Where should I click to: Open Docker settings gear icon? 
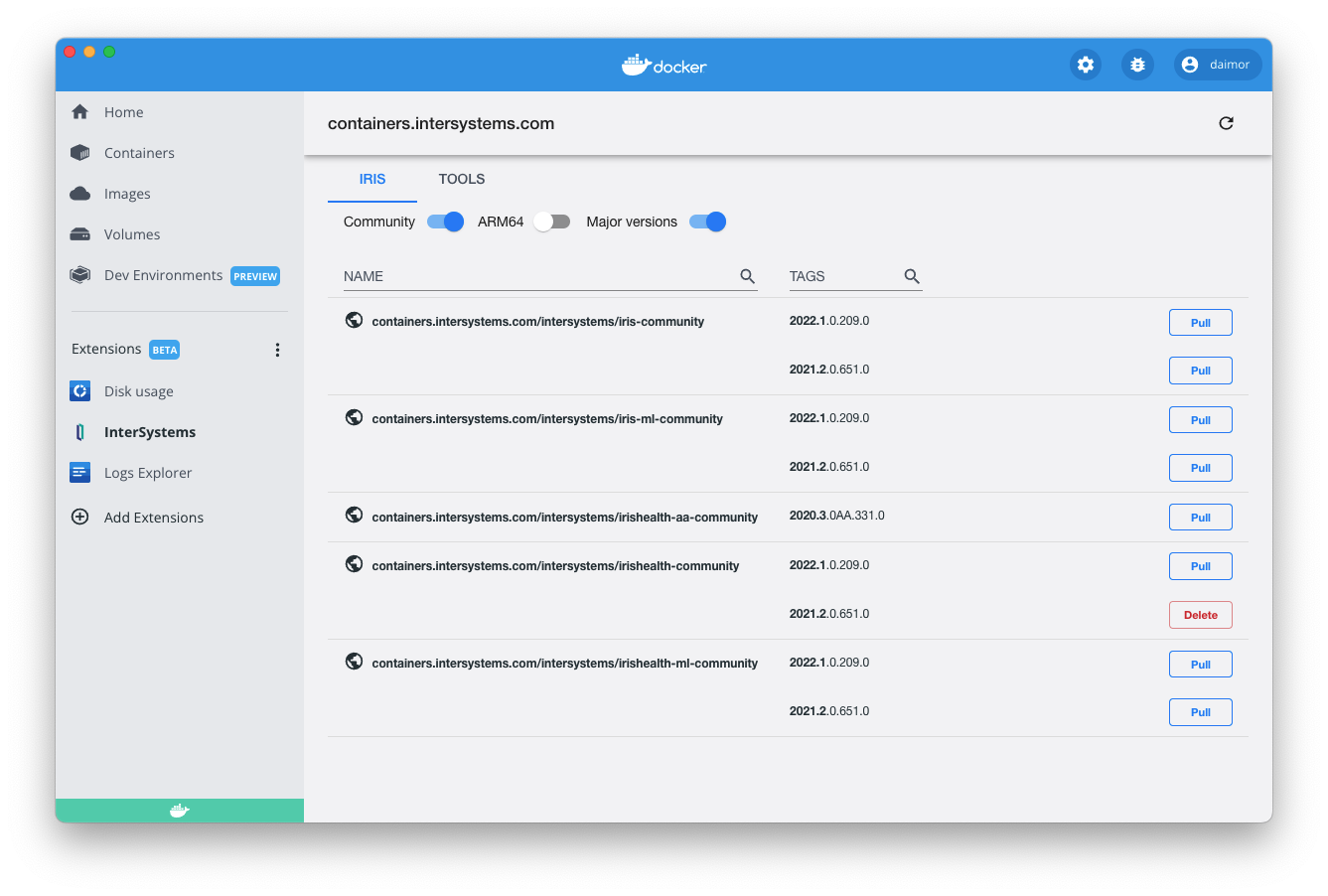point(1086,65)
